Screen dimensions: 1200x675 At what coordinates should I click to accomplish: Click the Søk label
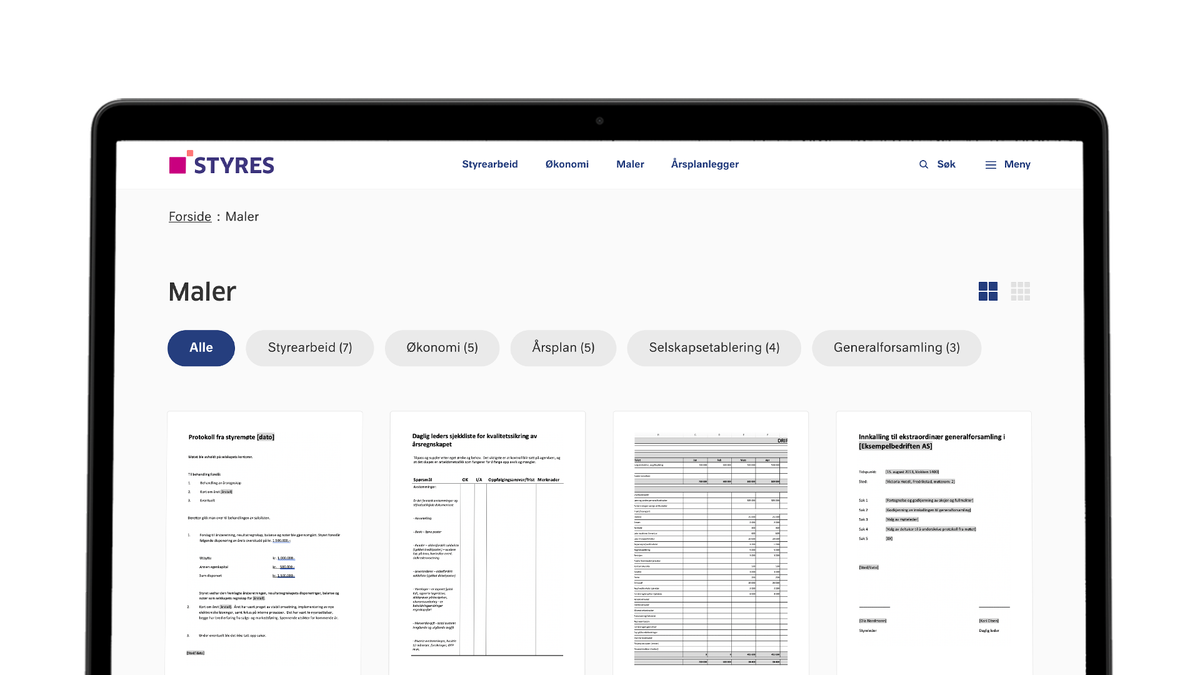(946, 164)
